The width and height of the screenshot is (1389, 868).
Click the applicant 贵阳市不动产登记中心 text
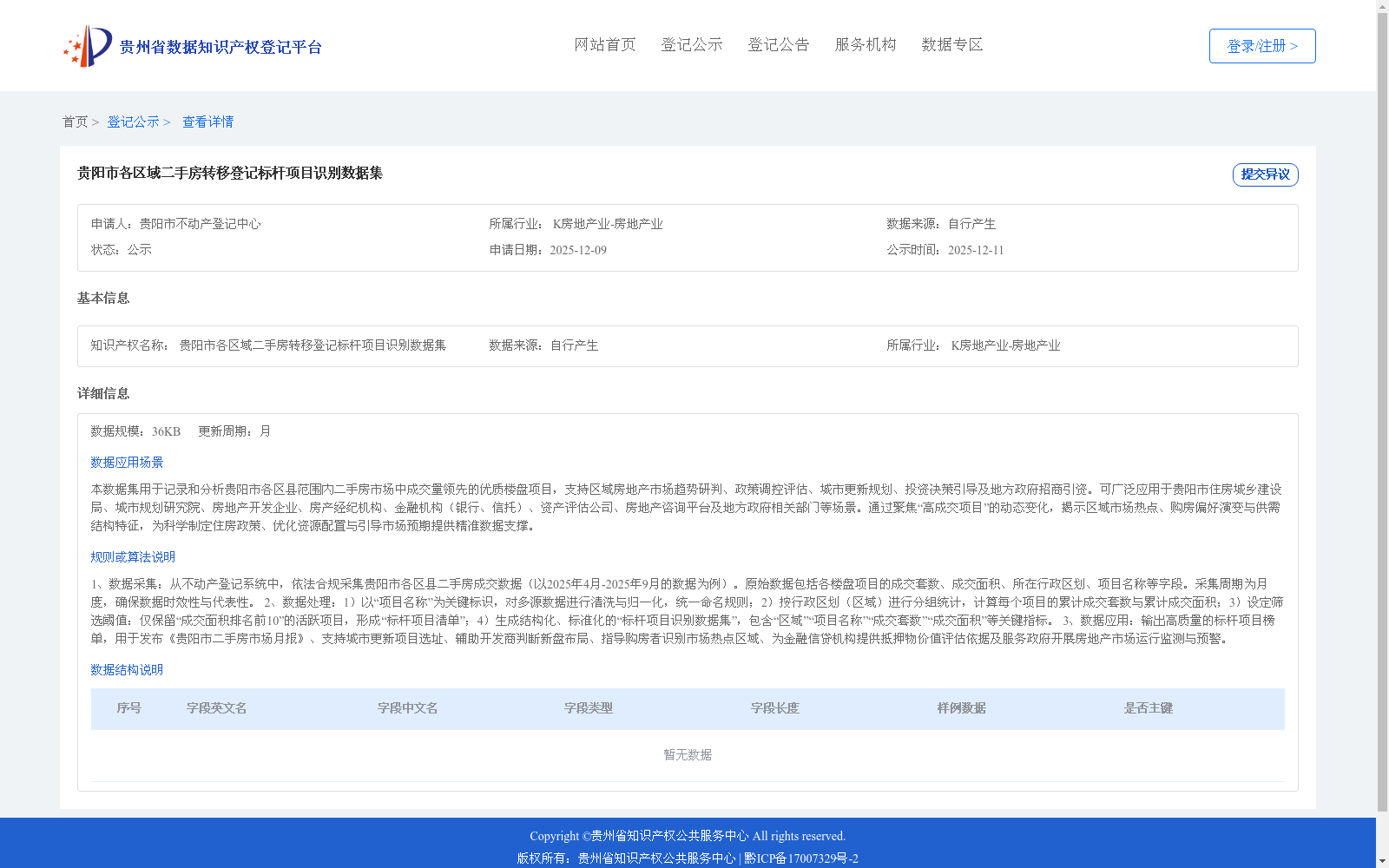coord(200,224)
